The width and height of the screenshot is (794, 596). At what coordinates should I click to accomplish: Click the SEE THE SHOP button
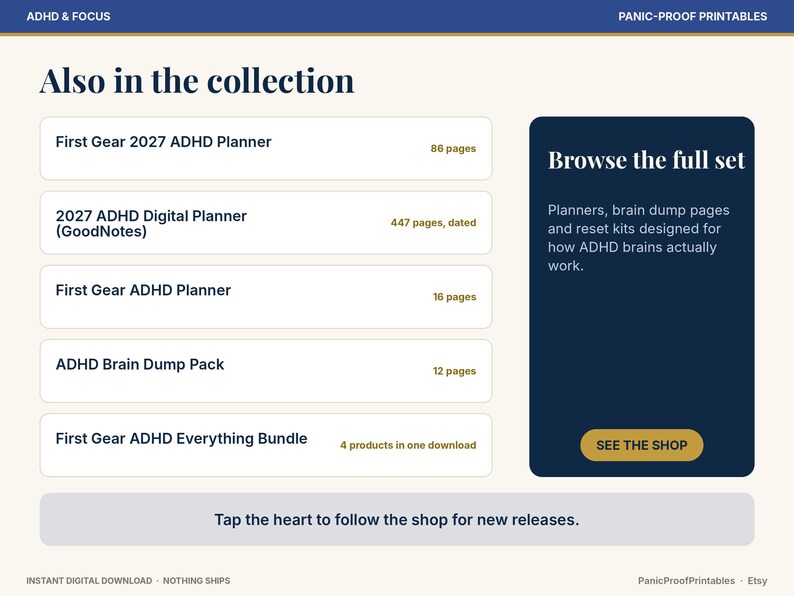[x=642, y=445]
